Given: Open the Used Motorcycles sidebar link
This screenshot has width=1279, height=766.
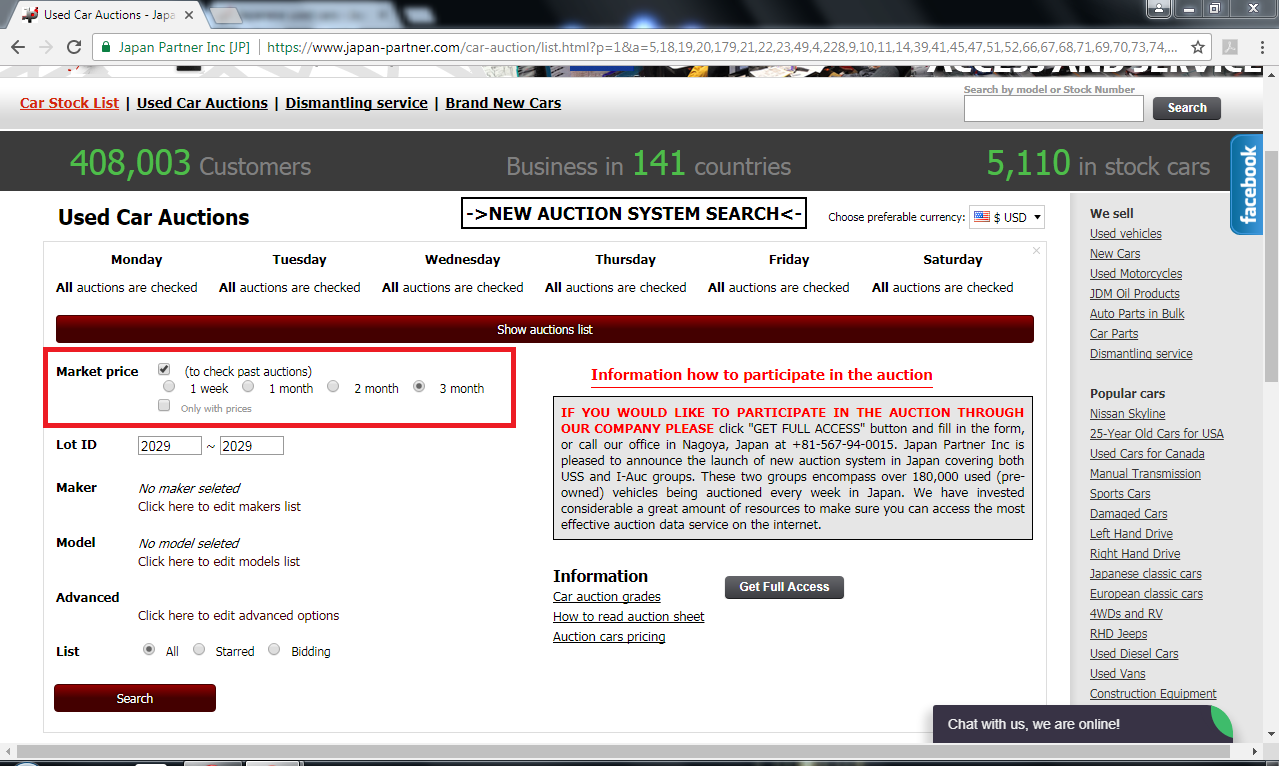Looking at the screenshot, I should [1136, 274].
